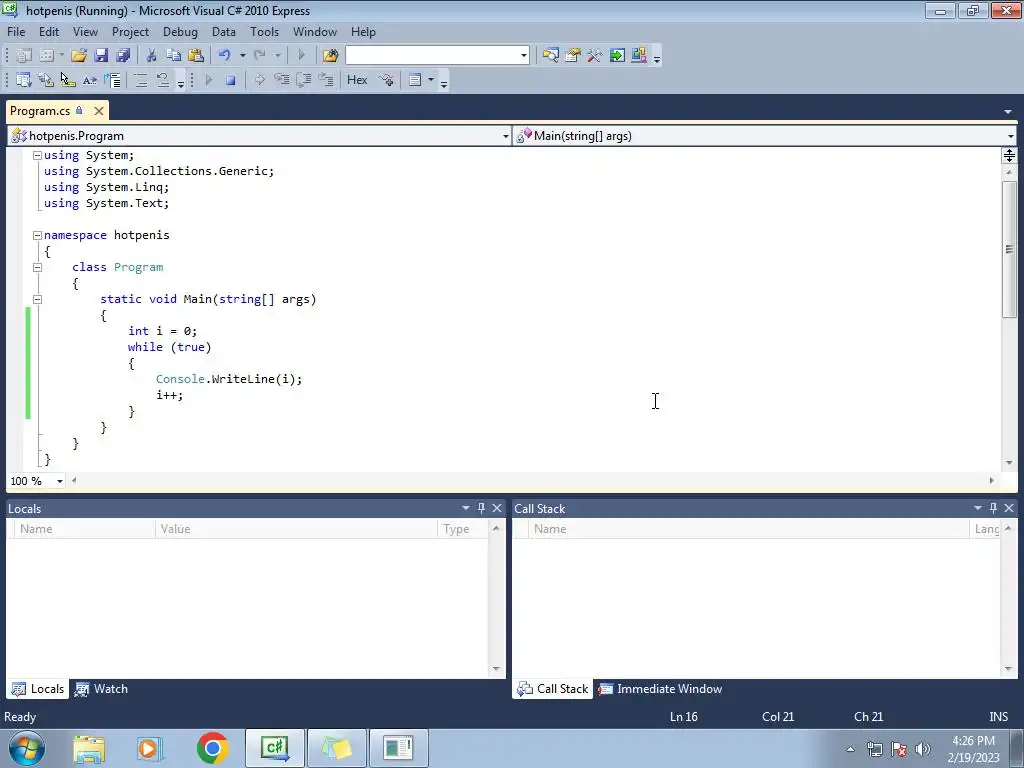Image resolution: width=1024 pixels, height=768 pixels.
Task: Collapse the static void Main method
Action: pyautogui.click(x=37, y=299)
